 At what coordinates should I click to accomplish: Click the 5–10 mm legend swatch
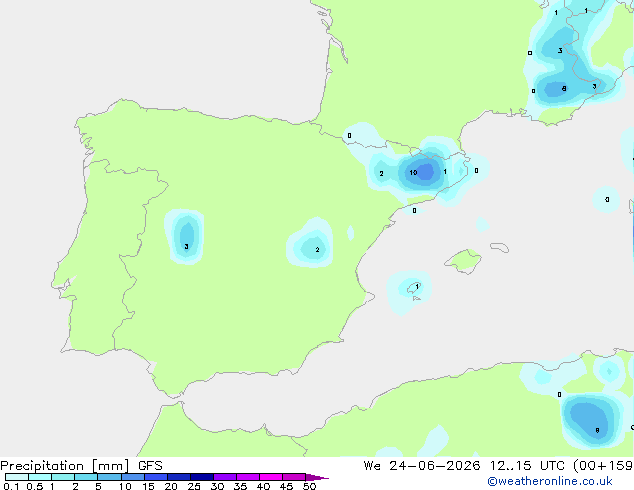point(109,477)
